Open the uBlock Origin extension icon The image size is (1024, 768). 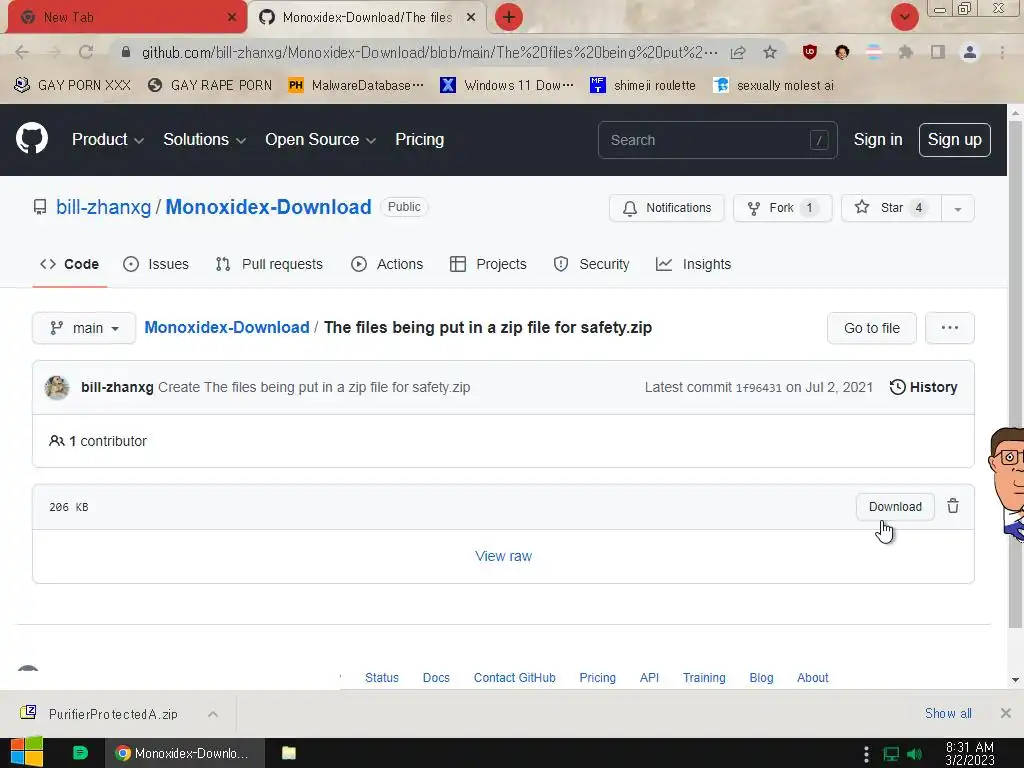coord(810,52)
